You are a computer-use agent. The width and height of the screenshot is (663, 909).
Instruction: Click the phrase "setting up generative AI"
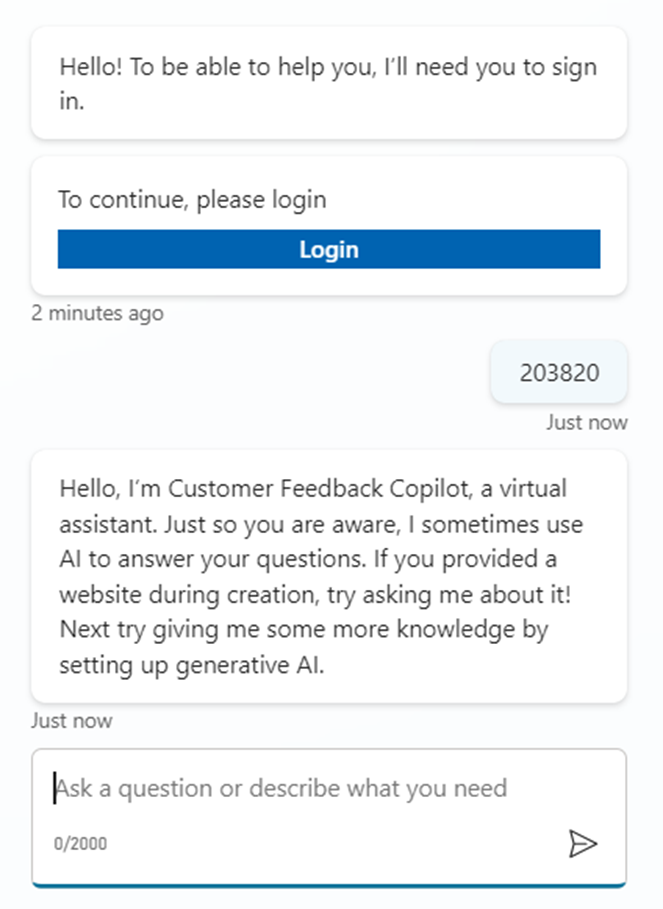pyautogui.click(x=192, y=666)
